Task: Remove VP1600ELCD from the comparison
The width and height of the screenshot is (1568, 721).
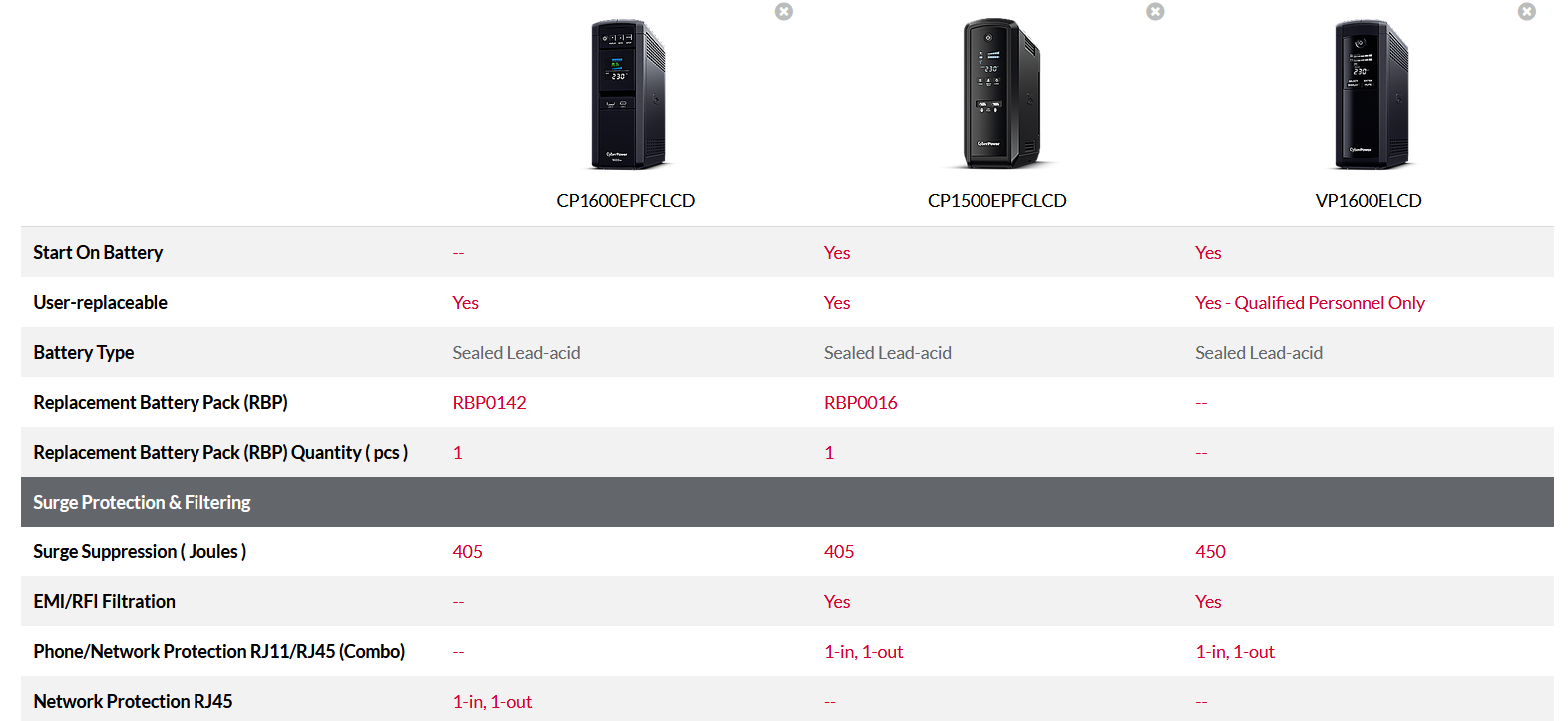Action: [1527, 12]
